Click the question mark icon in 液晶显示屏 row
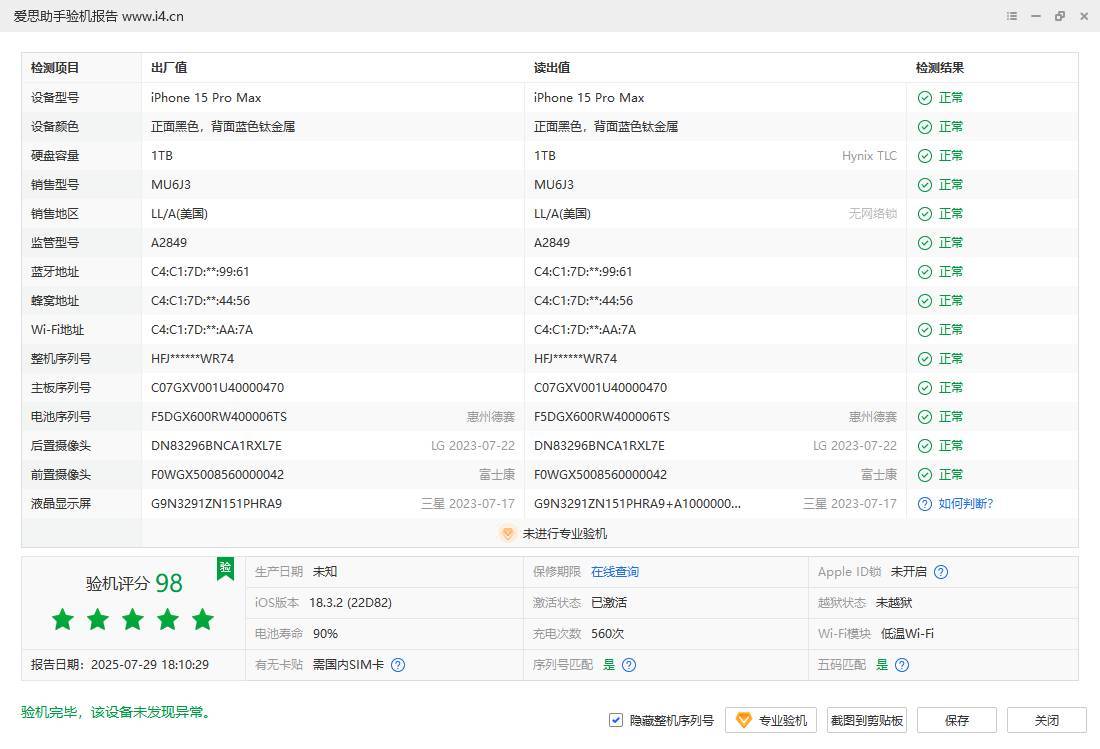This screenshot has width=1100, height=749. click(925, 504)
